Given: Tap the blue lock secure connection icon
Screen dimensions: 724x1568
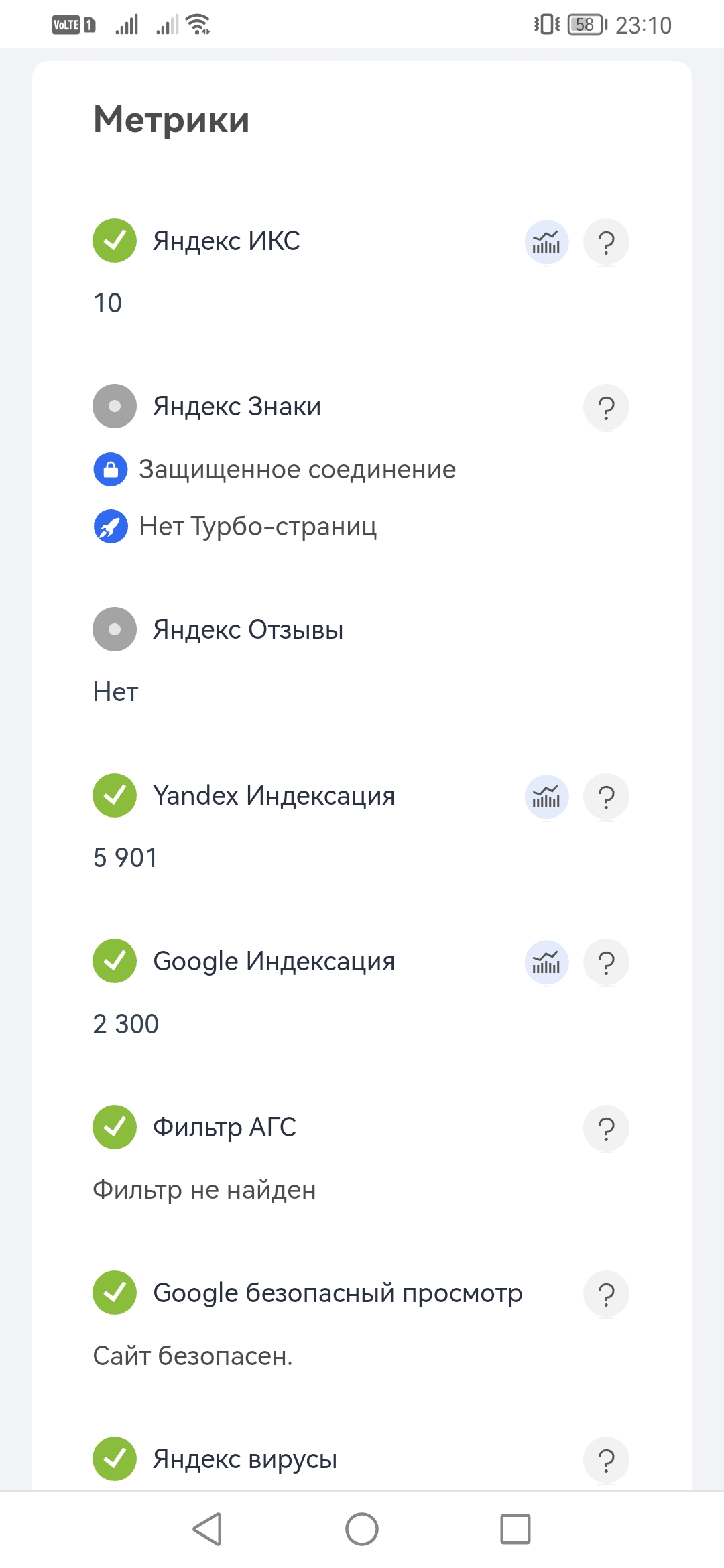Looking at the screenshot, I should point(111,470).
